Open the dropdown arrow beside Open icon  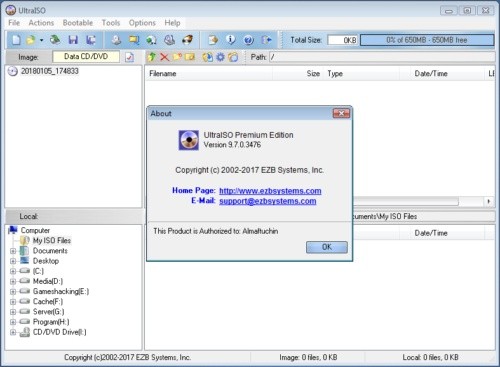tap(41, 40)
